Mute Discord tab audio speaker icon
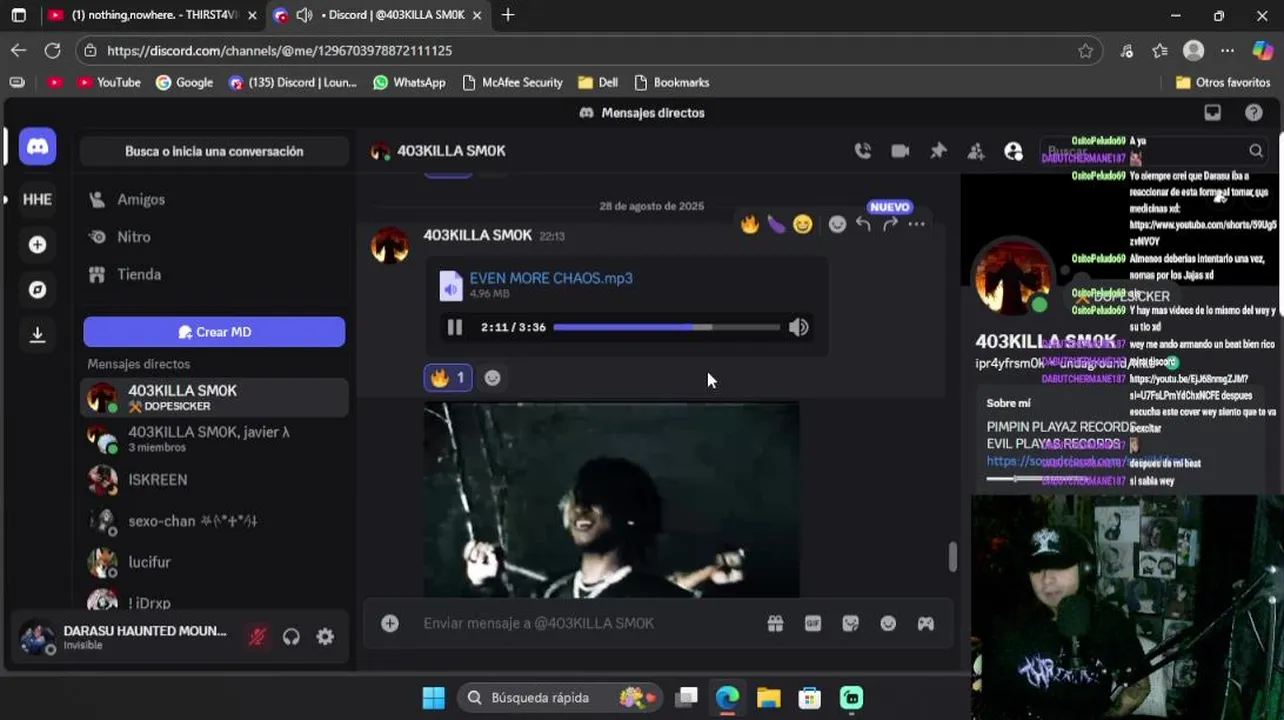The height and width of the screenshot is (720, 1284). 303,15
